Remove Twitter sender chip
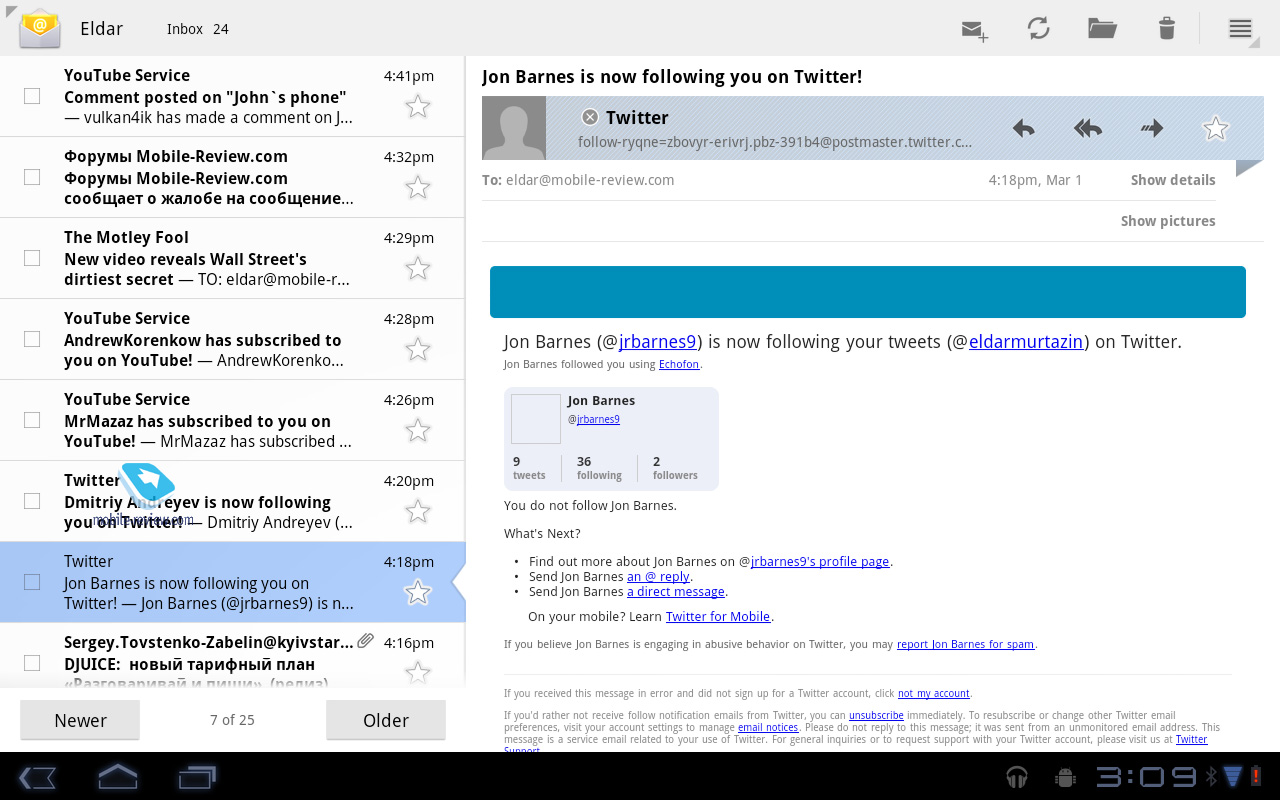Viewport: 1280px width, 800px height. [x=590, y=117]
